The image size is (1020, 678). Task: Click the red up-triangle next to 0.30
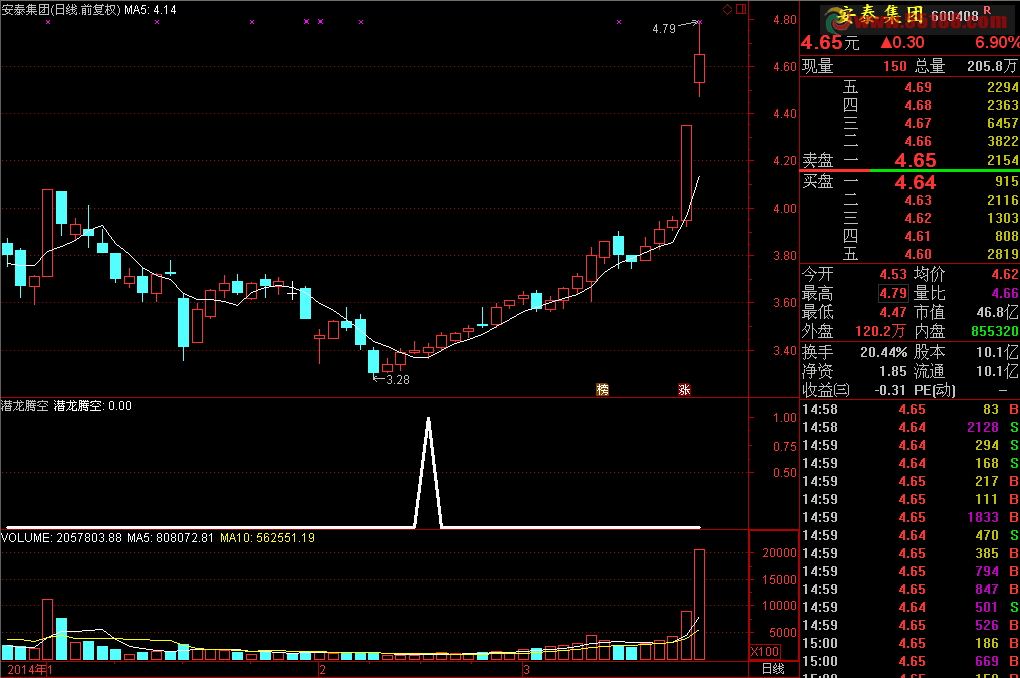coord(886,43)
